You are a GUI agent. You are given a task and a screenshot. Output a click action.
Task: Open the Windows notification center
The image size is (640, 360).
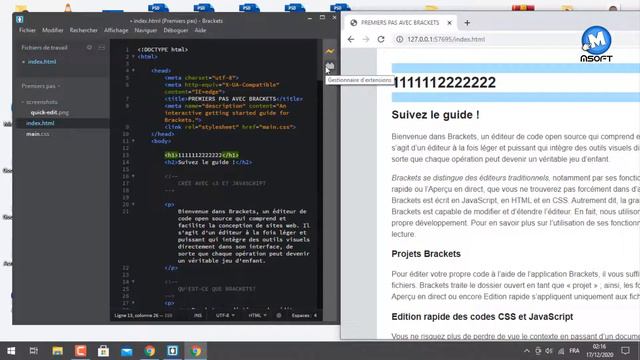[625, 351]
